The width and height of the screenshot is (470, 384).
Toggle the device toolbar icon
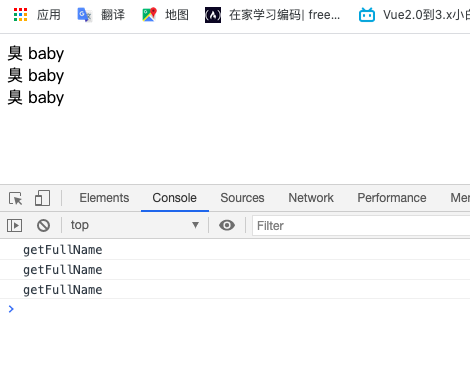[x=42, y=198]
